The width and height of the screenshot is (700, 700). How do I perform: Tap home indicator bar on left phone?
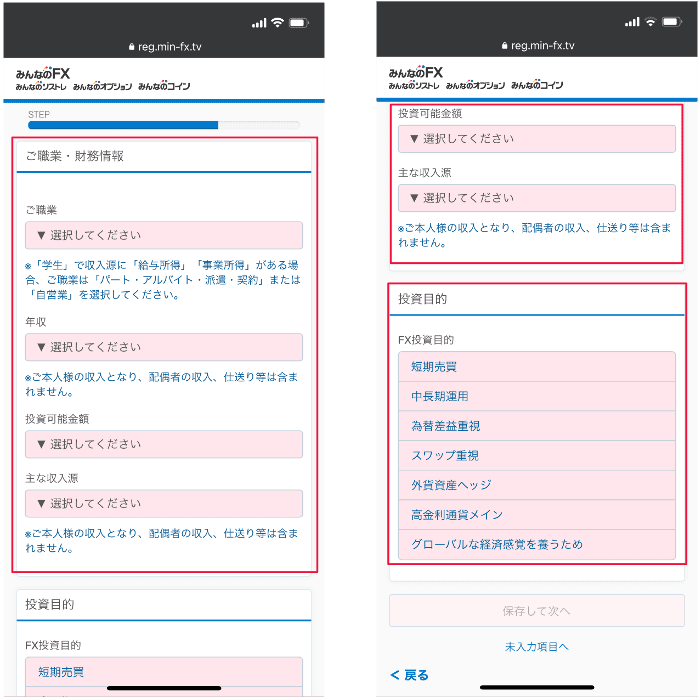(x=164, y=688)
